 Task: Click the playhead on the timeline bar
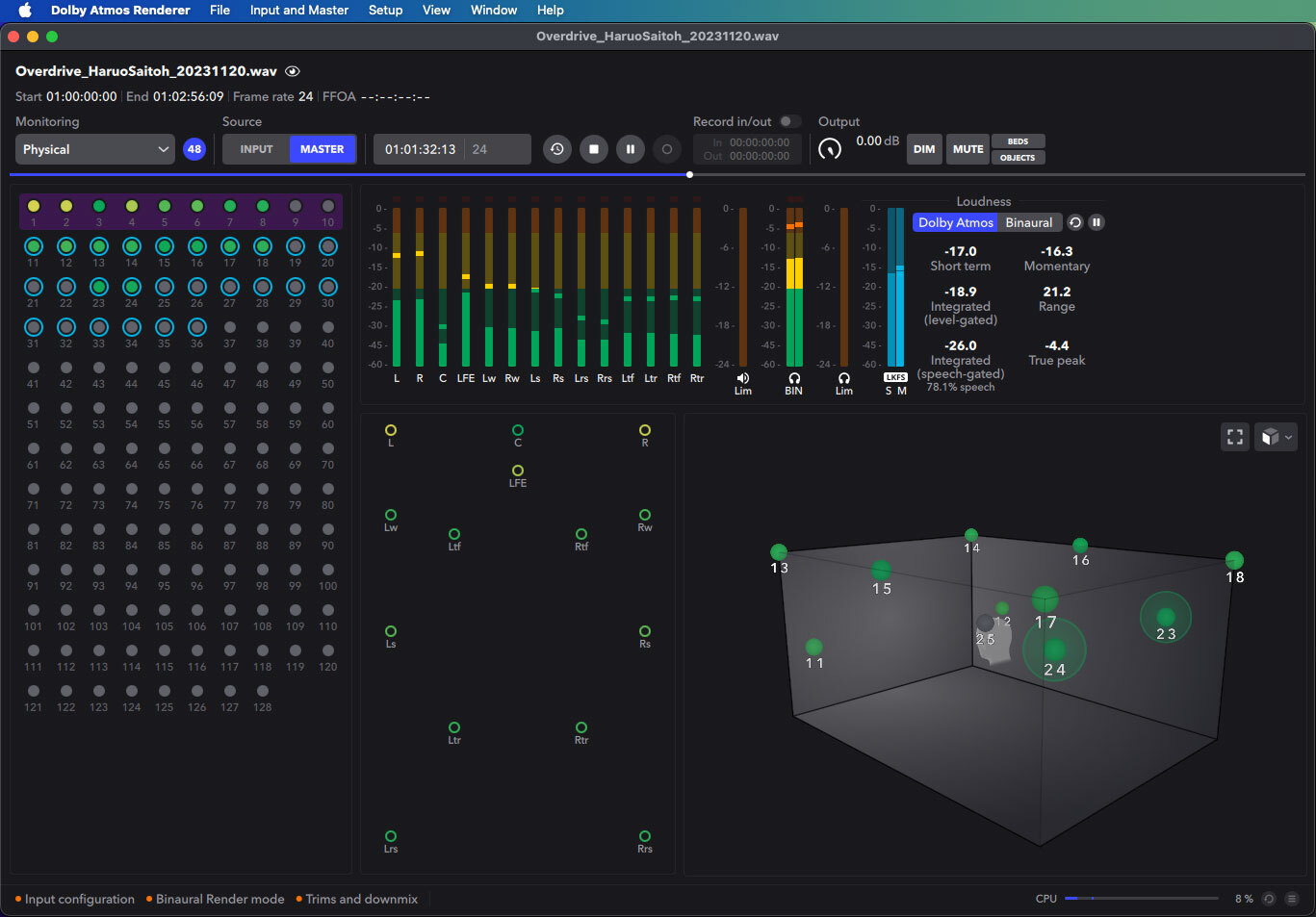(689, 174)
